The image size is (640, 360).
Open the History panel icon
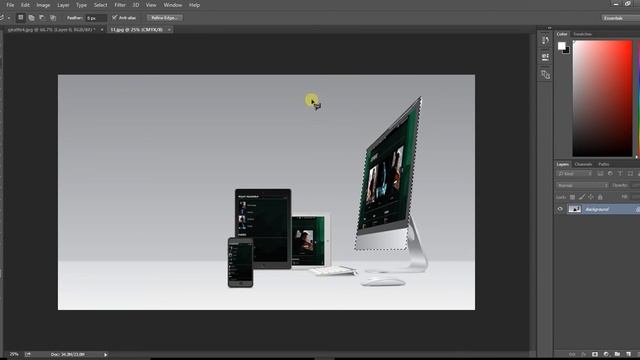tap(545, 40)
